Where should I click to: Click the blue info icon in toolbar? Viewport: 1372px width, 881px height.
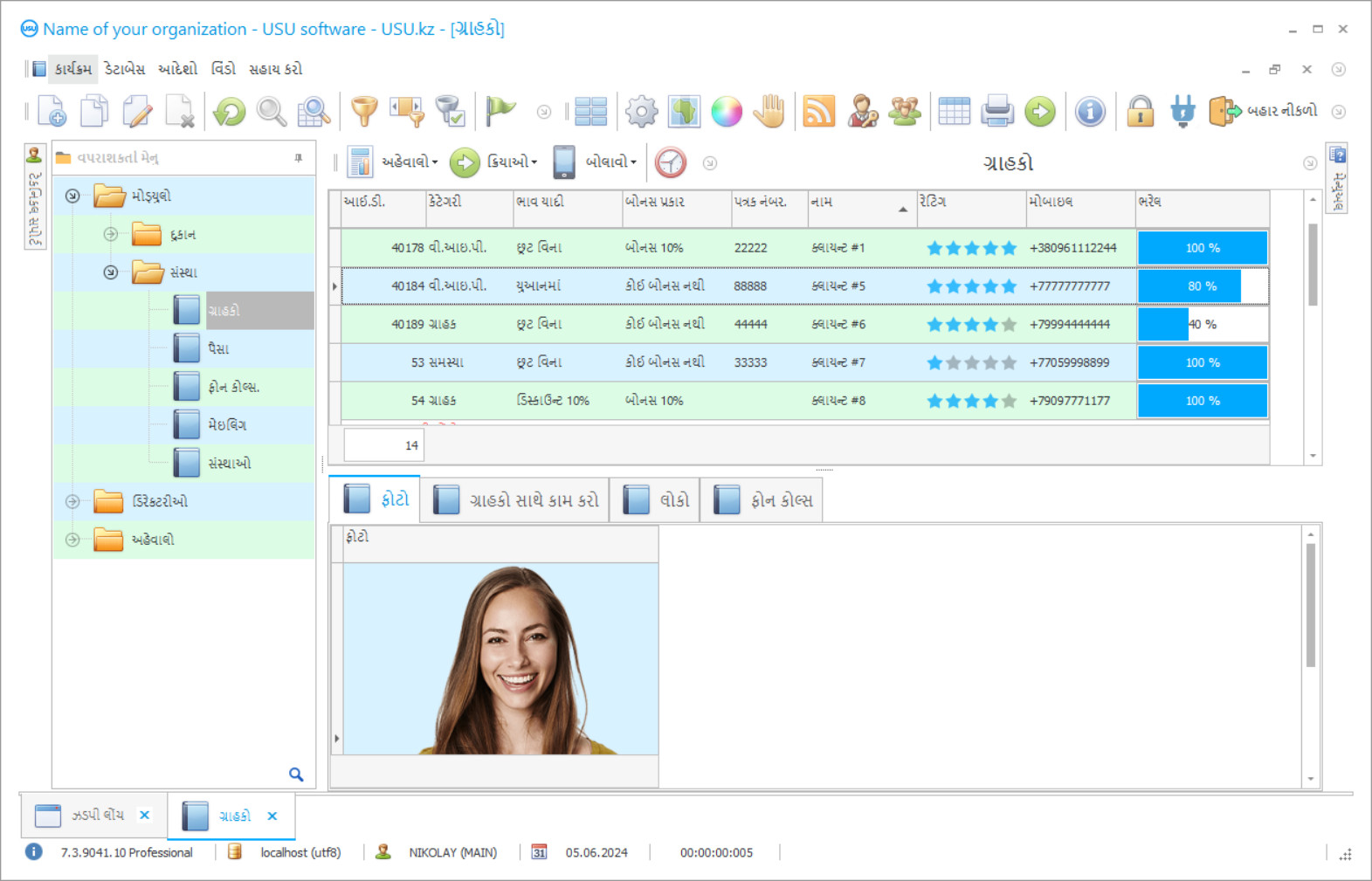click(x=1090, y=112)
